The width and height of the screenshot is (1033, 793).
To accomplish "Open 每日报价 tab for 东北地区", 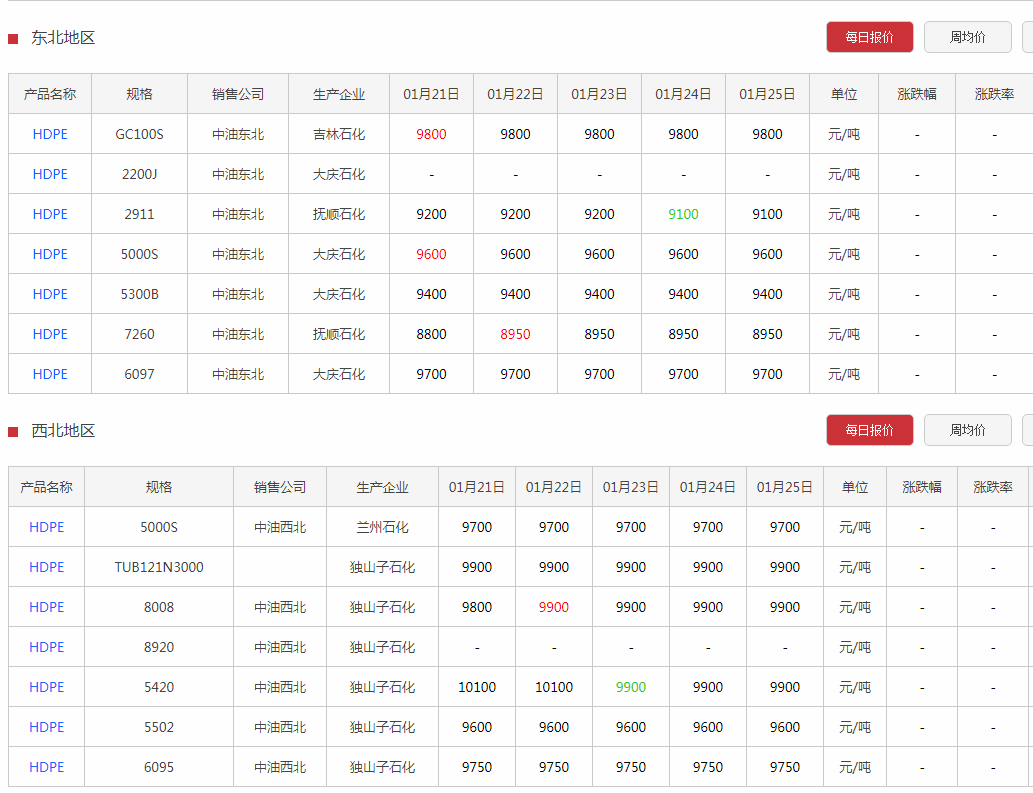I will click(870, 37).
